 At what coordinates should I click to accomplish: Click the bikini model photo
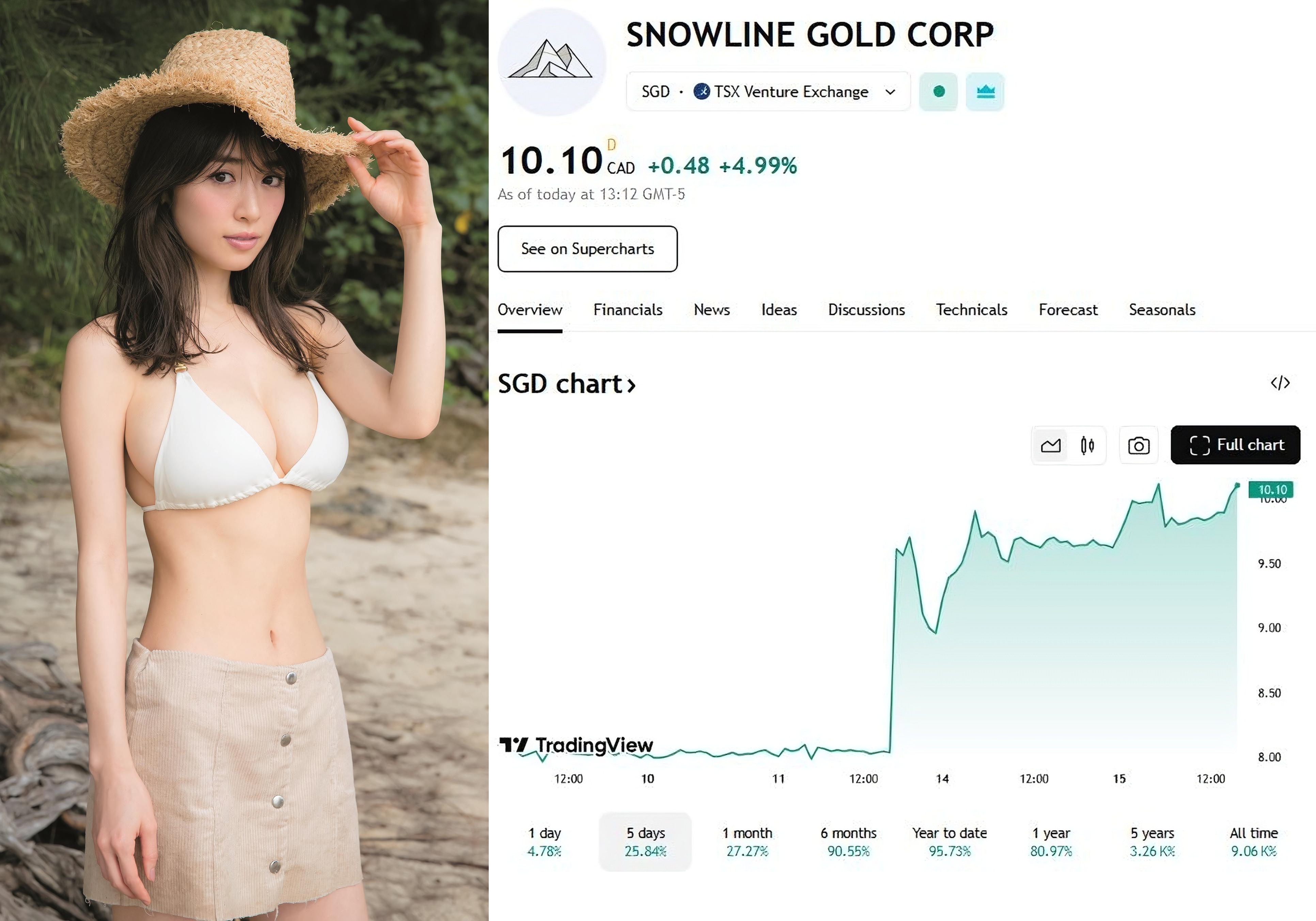point(244,460)
